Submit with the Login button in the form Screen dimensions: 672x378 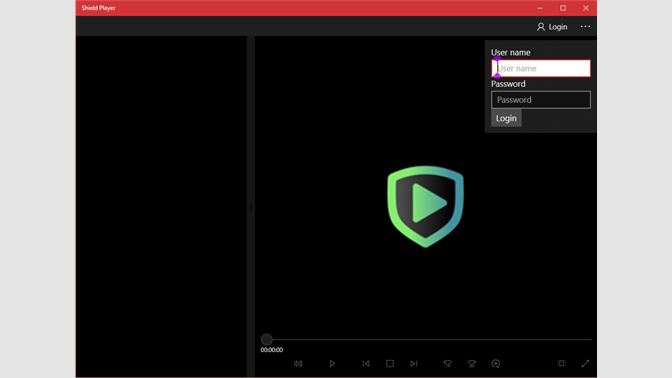point(506,118)
